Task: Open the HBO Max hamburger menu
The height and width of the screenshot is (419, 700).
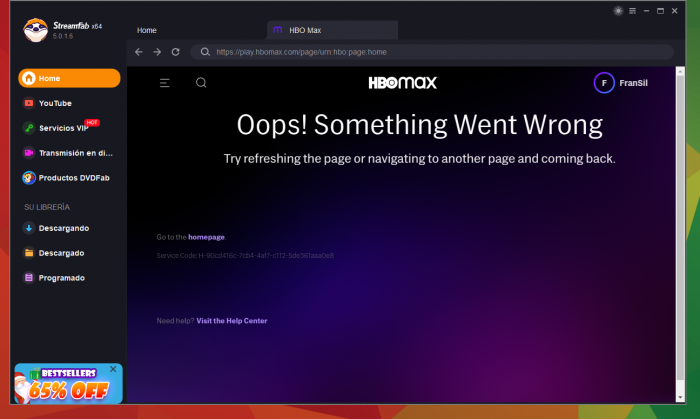Action: 165,83
